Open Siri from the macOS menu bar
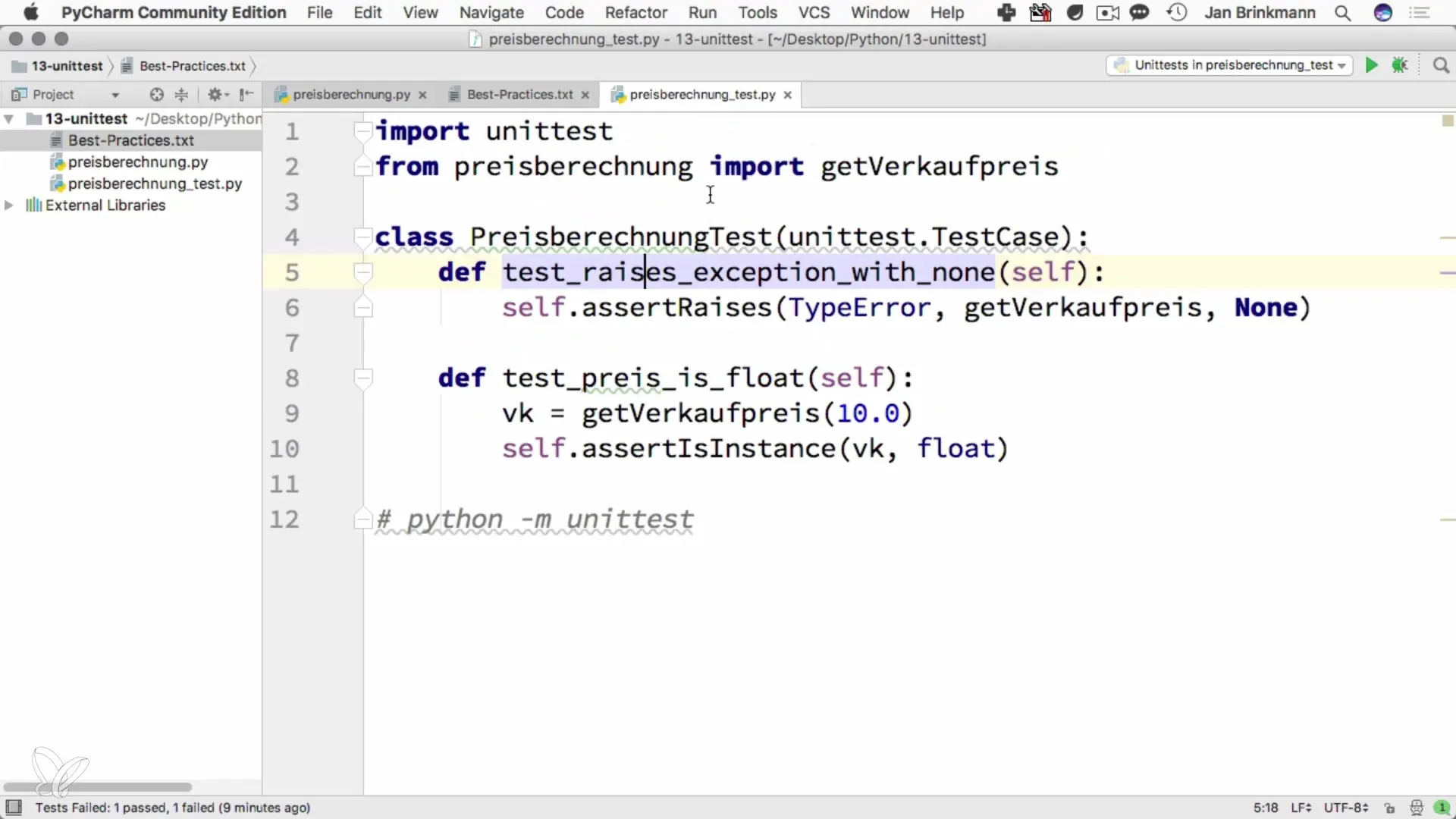1456x819 pixels. coord(1383,13)
